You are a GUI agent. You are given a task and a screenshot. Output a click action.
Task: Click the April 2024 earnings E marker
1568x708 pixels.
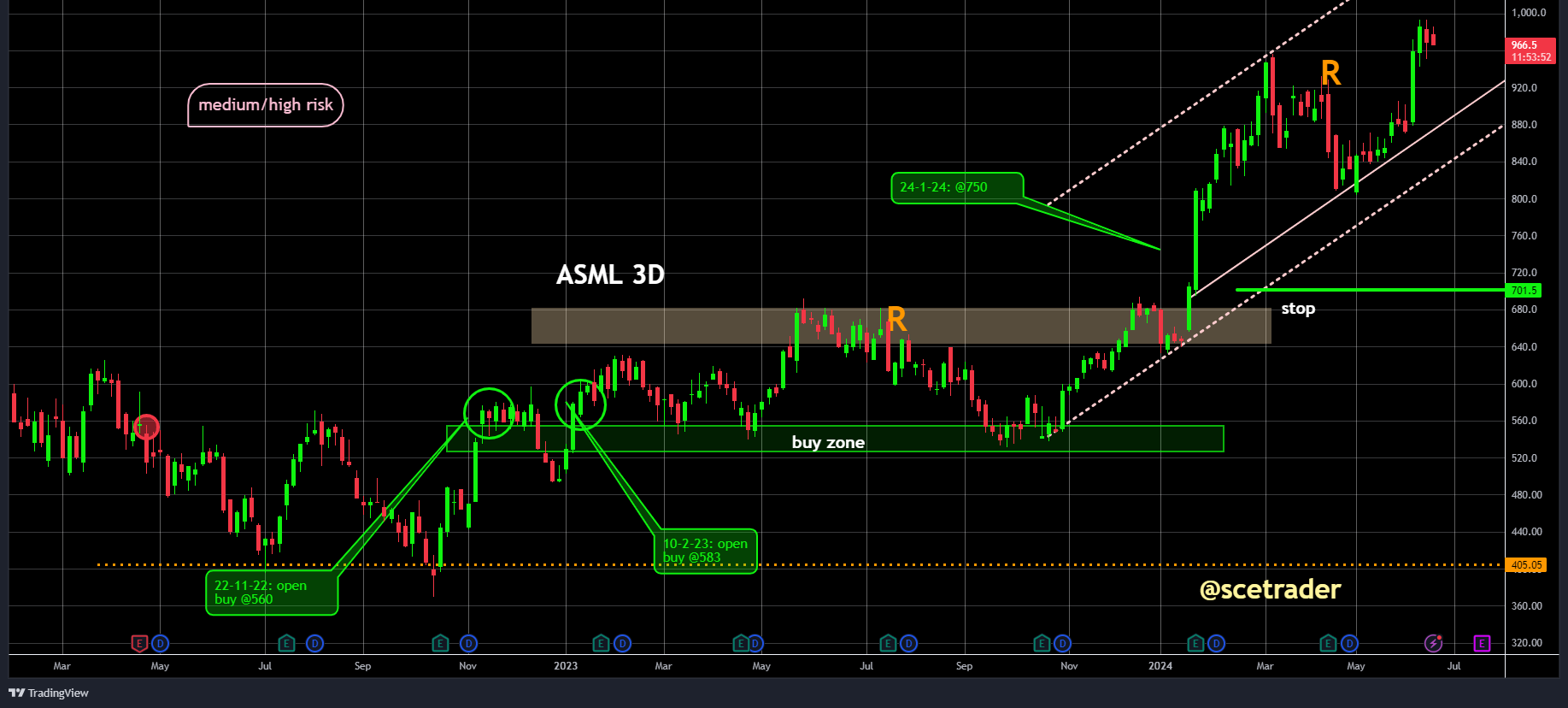1328,643
